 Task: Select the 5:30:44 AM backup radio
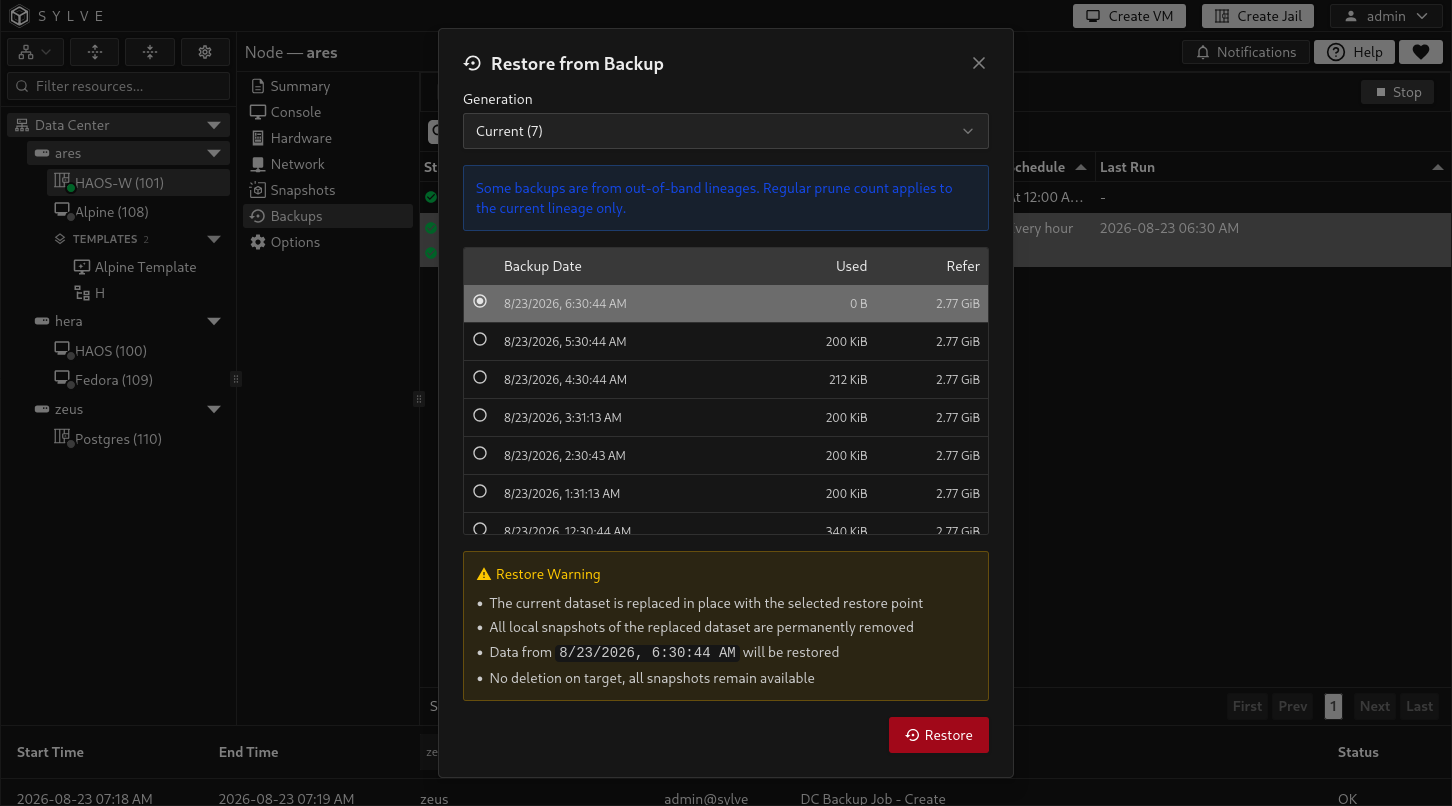pyautogui.click(x=480, y=340)
